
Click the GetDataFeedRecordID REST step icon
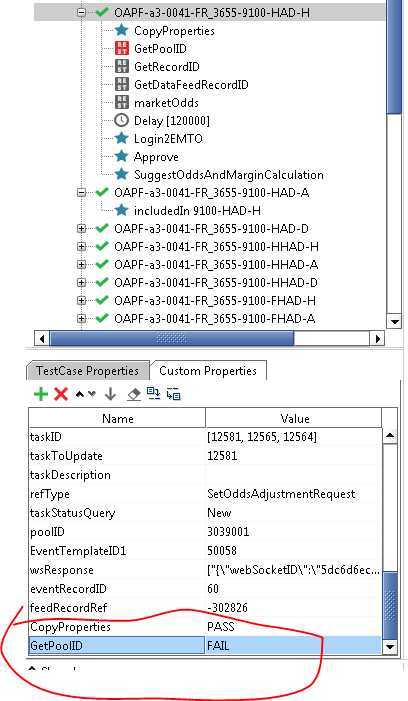coord(122,84)
